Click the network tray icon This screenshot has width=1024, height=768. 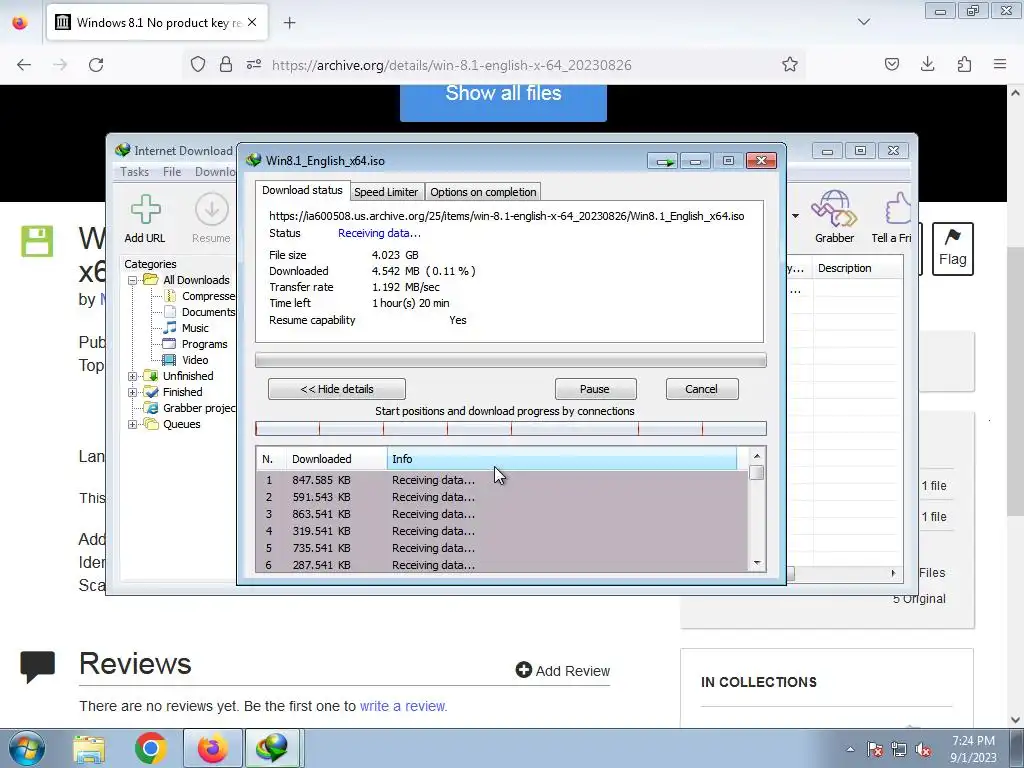[899, 749]
